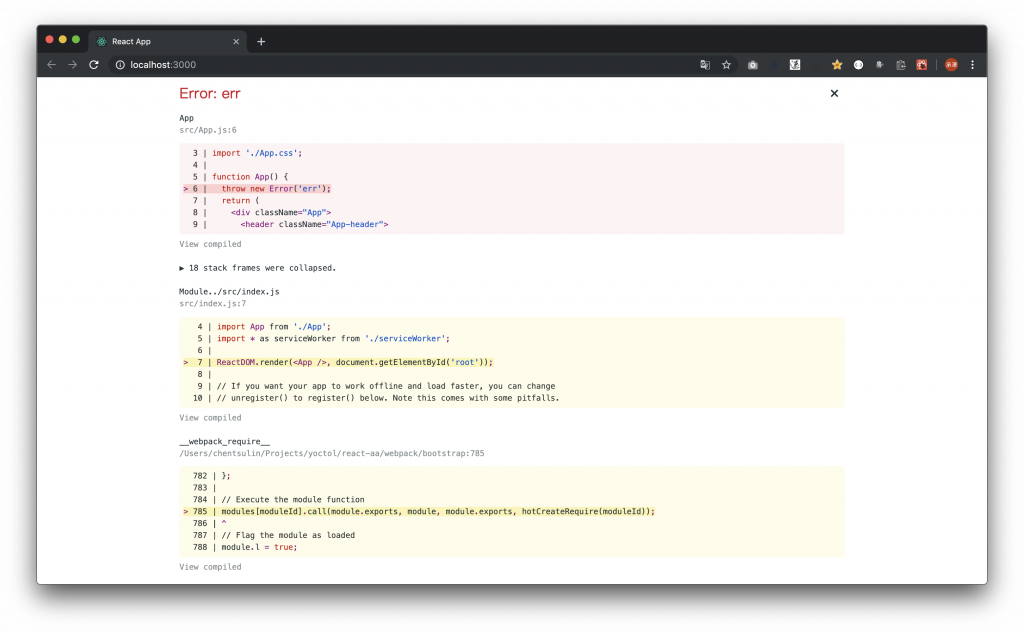
Task: Open the webpack/bootstrap:785 file path
Action: click(332, 453)
